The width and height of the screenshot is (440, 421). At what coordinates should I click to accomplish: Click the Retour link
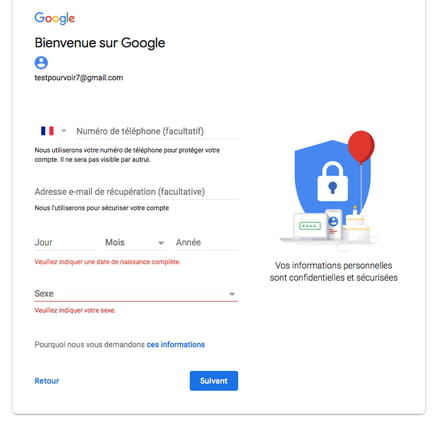47,381
